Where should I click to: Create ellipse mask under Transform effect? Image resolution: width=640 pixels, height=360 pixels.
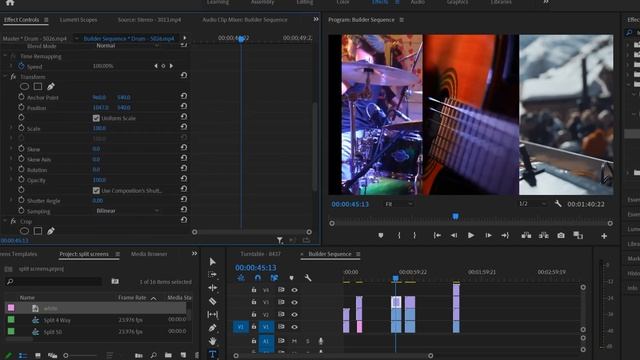24,87
